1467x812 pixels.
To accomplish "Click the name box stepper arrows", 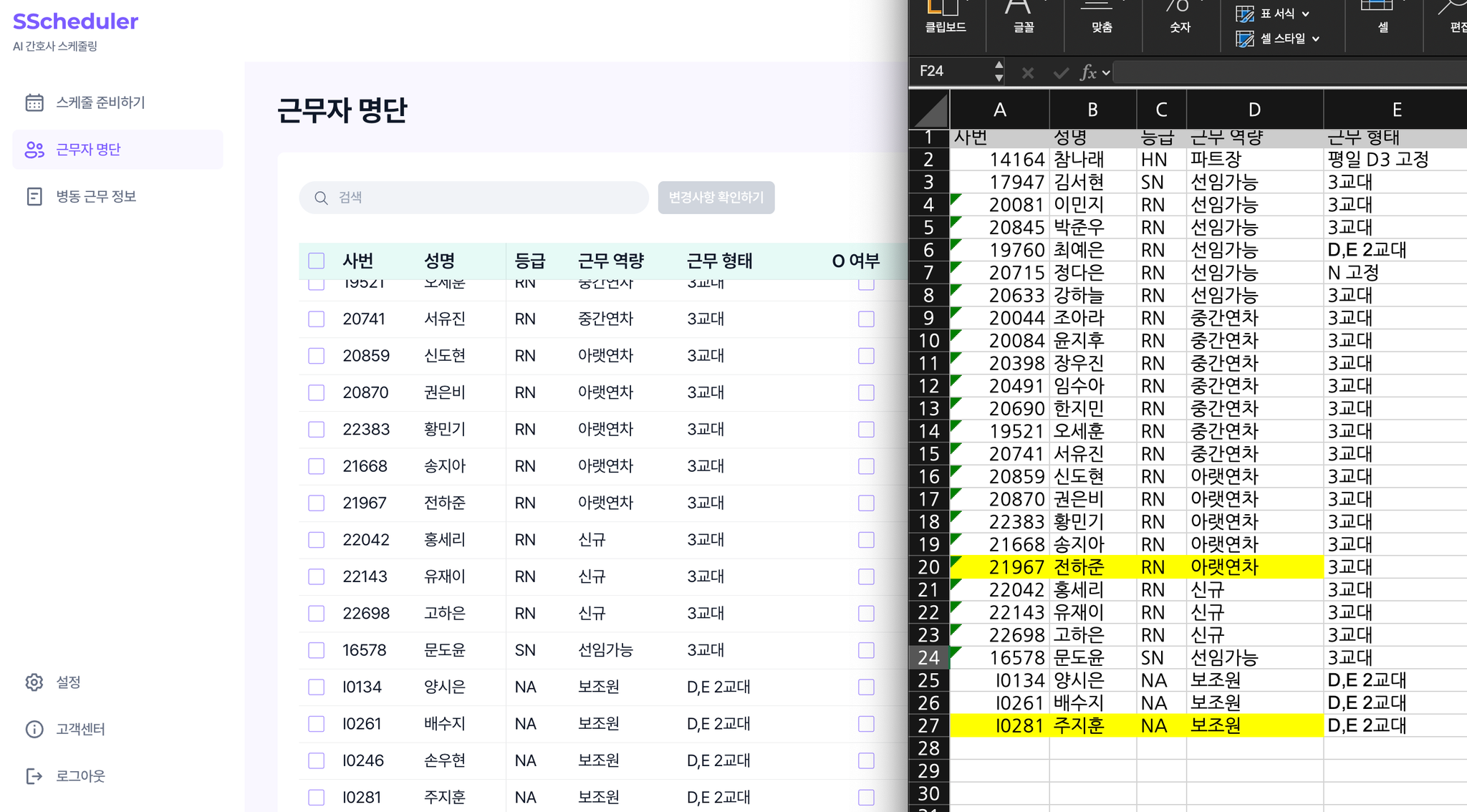I will coord(999,72).
